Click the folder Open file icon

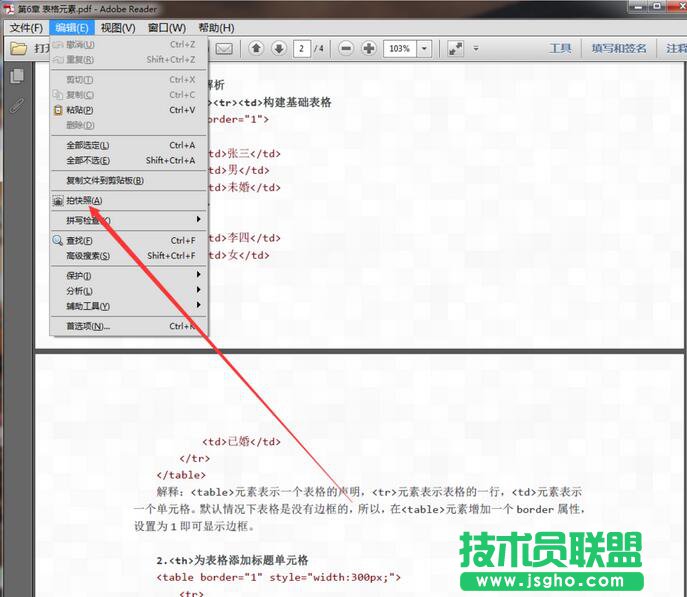19,48
